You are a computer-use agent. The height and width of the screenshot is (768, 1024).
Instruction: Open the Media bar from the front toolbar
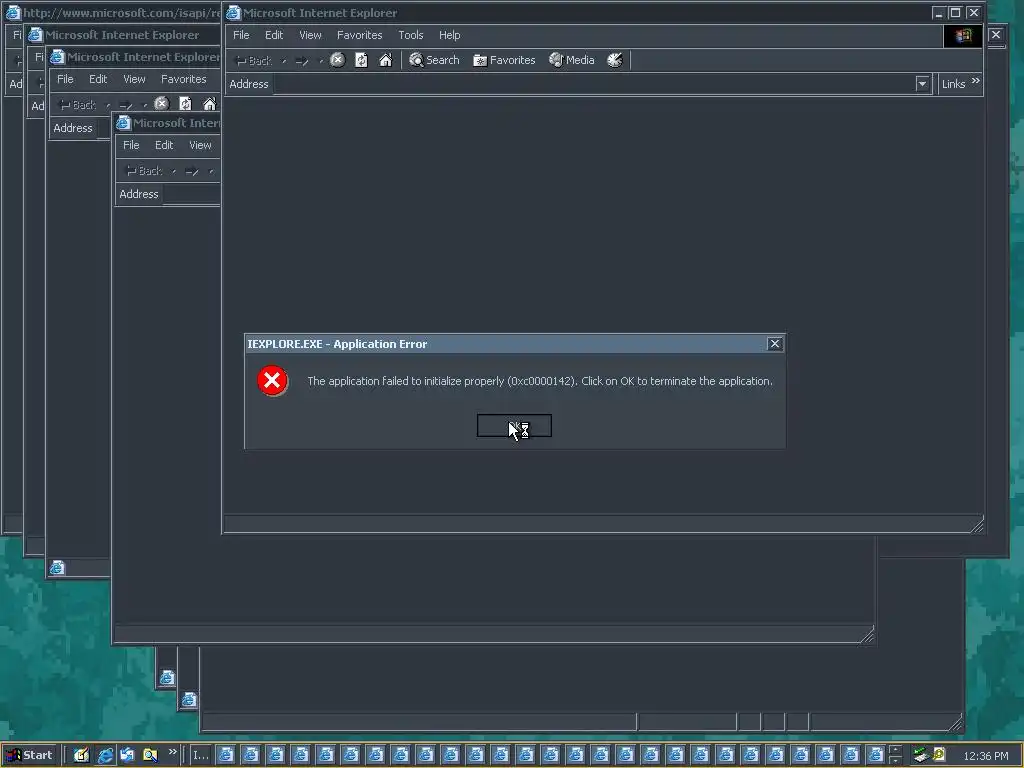[x=572, y=60]
